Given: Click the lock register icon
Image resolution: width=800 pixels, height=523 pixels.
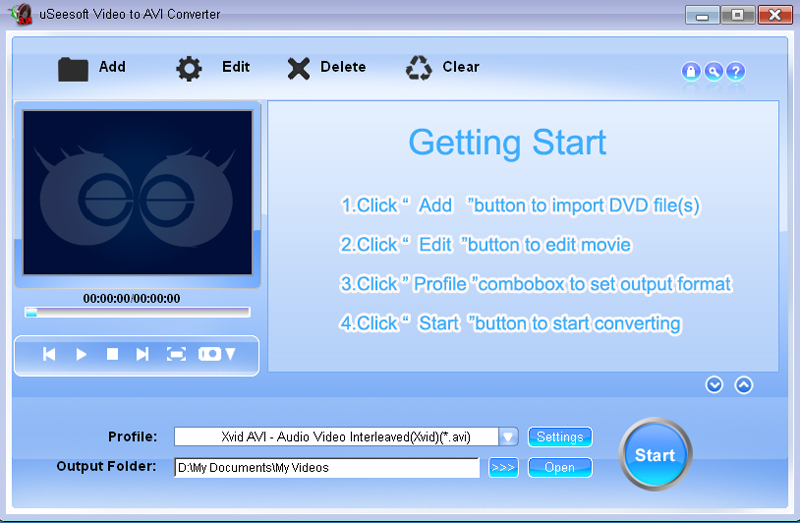Looking at the screenshot, I should [691, 71].
